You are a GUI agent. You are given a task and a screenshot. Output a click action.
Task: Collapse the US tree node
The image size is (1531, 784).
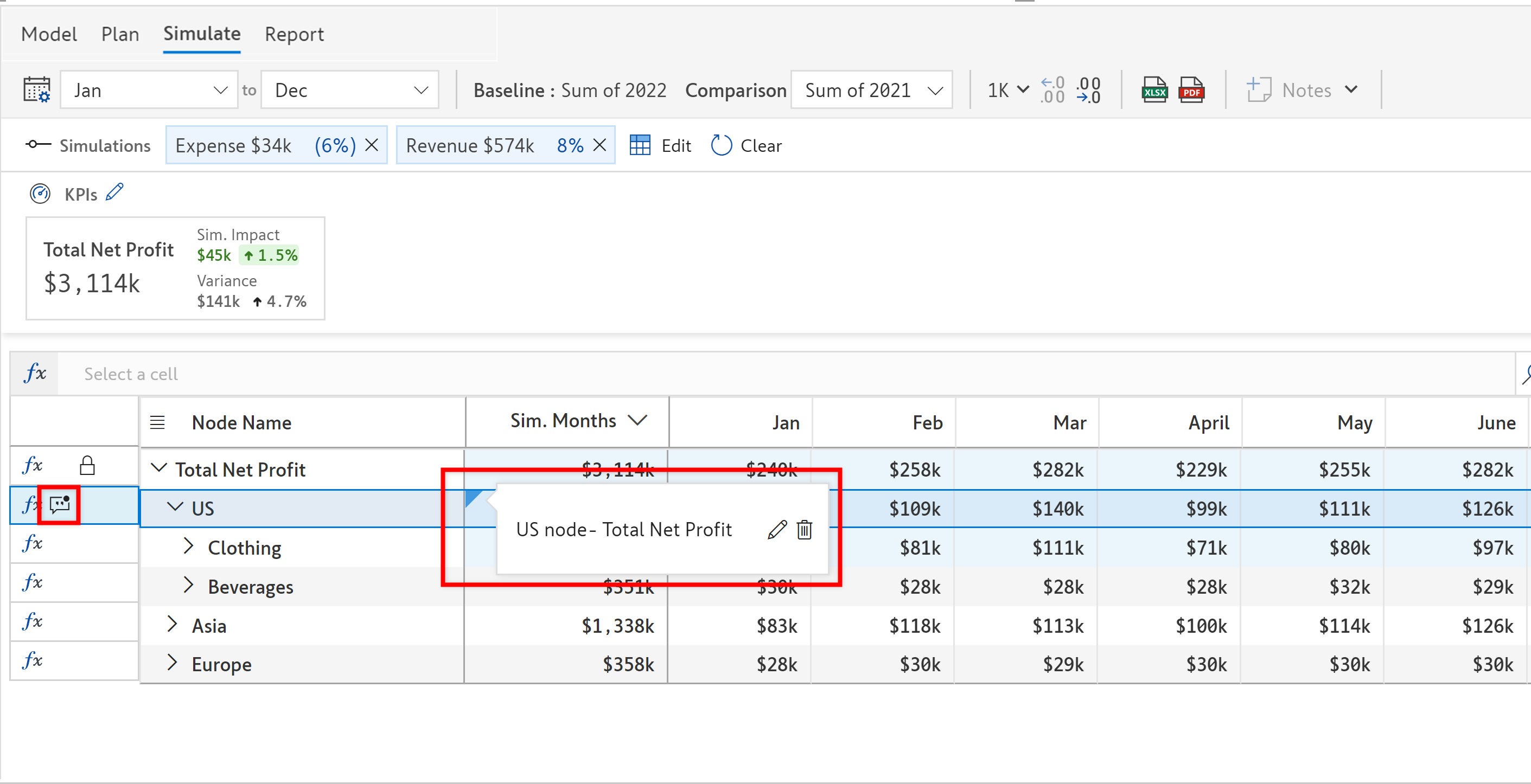175,507
